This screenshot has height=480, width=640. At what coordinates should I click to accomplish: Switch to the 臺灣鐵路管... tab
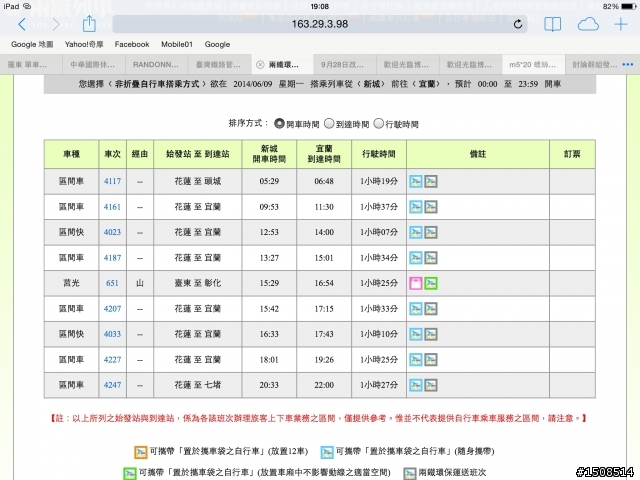tap(220, 64)
